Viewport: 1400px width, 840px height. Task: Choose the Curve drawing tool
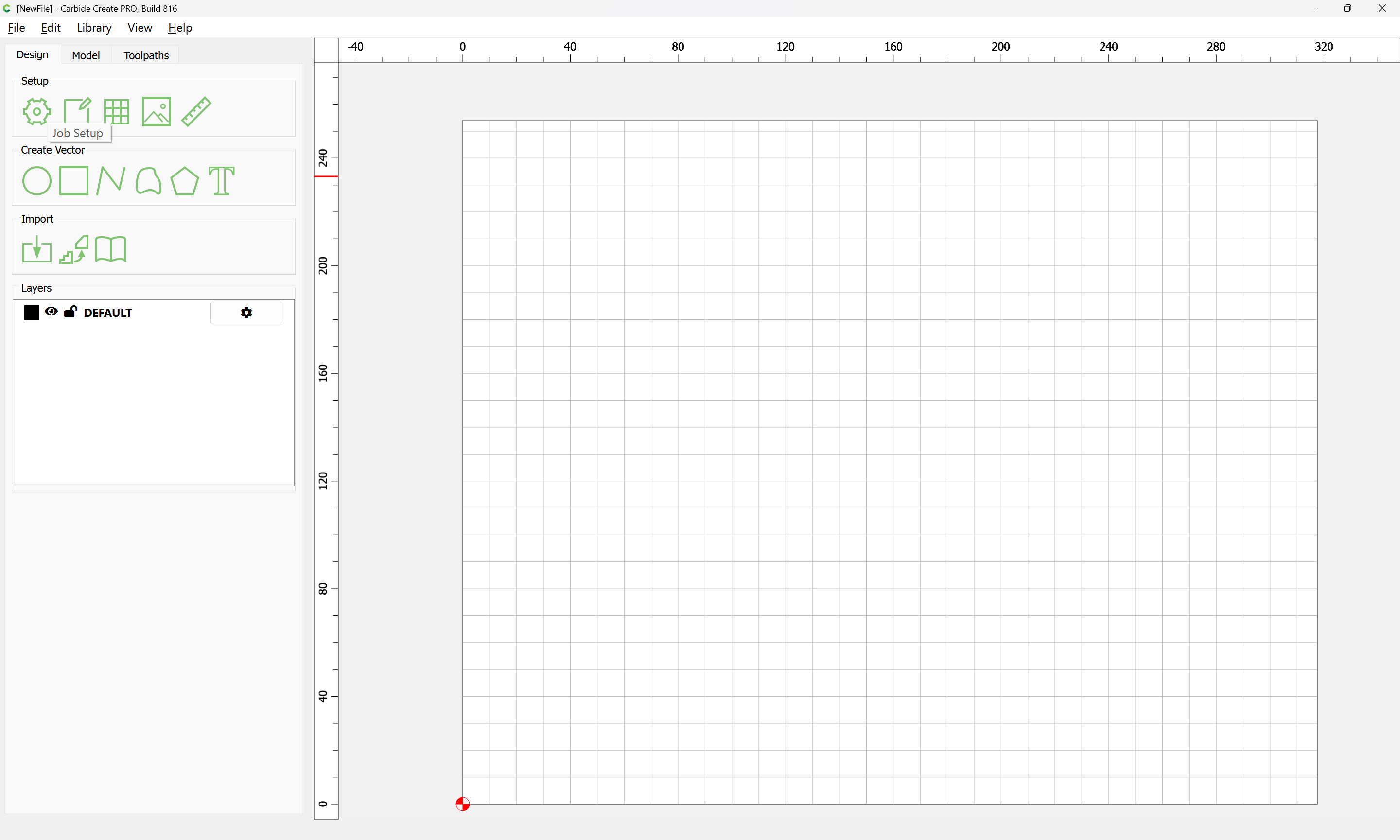coord(148,180)
